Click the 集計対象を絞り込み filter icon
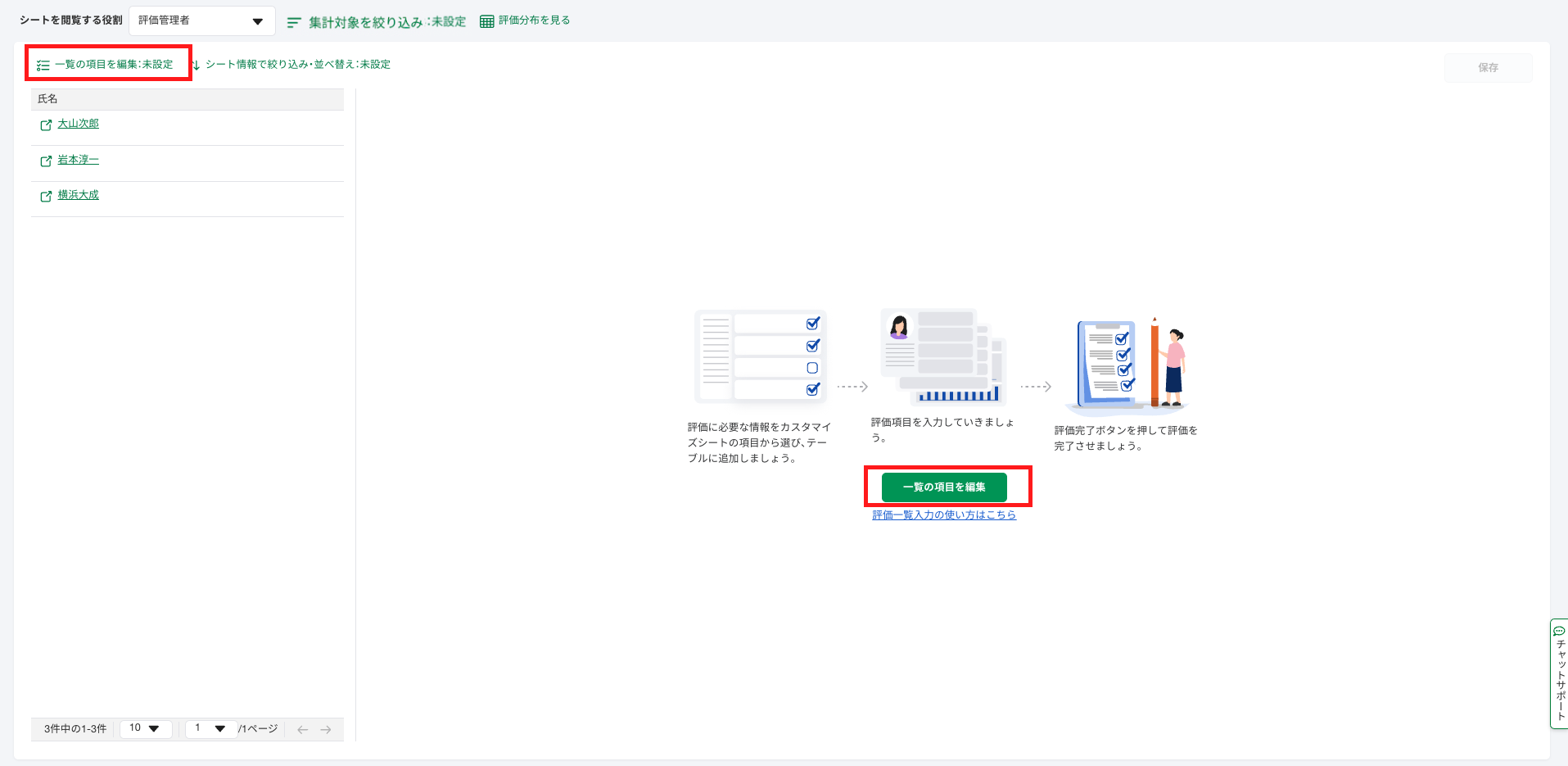The width and height of the screenshot is (1568, 766). [295, 21]
